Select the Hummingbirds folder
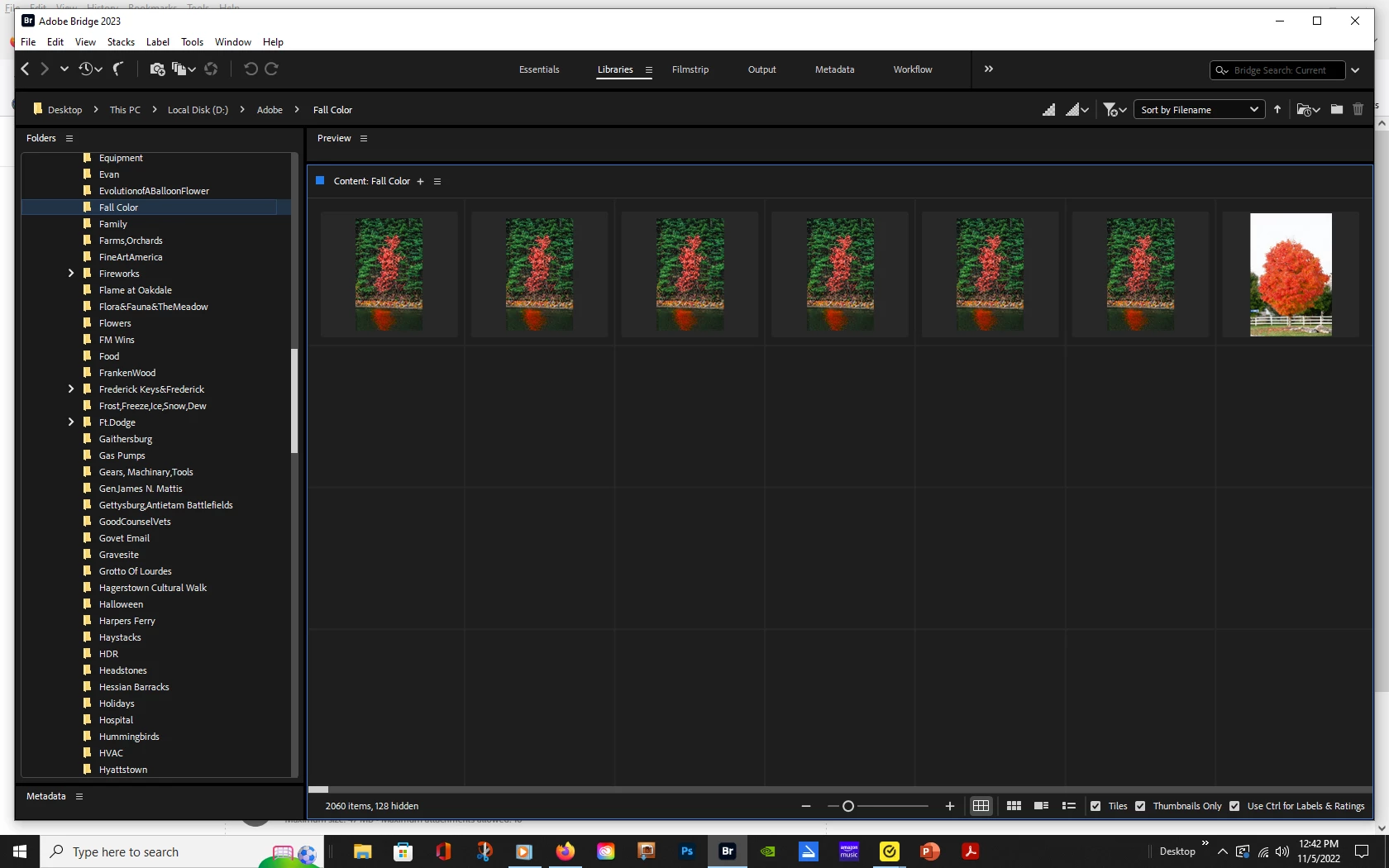This screenshot has height=868, width=1389. [129, 737]
